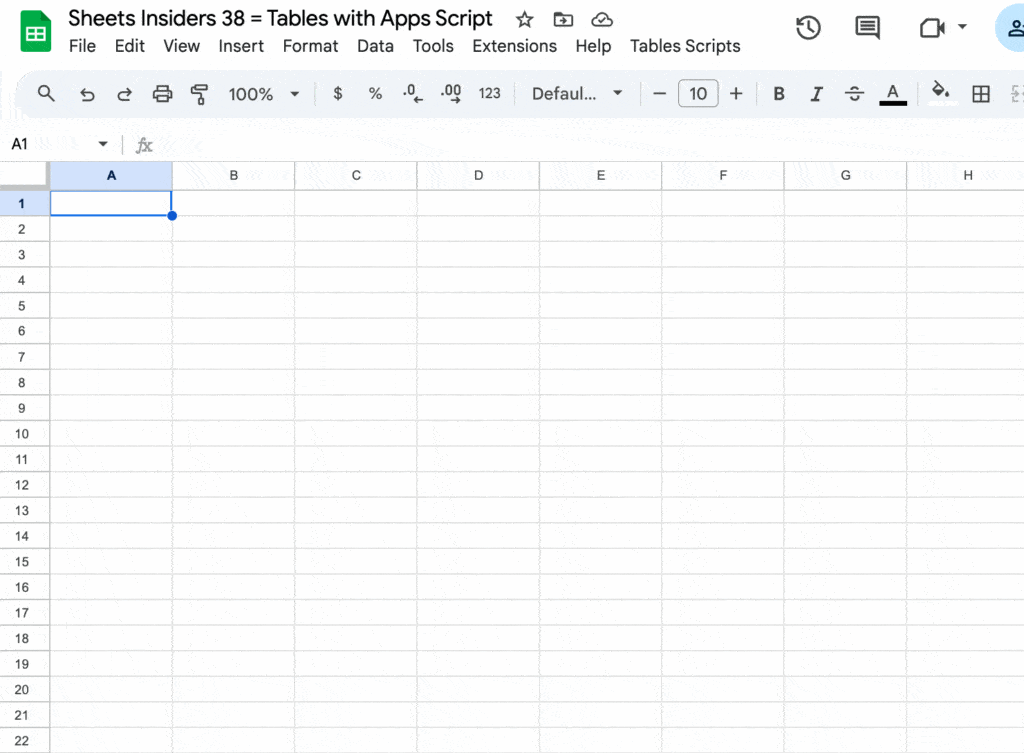Open the Name box dropdown arrow

pyautogui.click(x=102, y=145)
